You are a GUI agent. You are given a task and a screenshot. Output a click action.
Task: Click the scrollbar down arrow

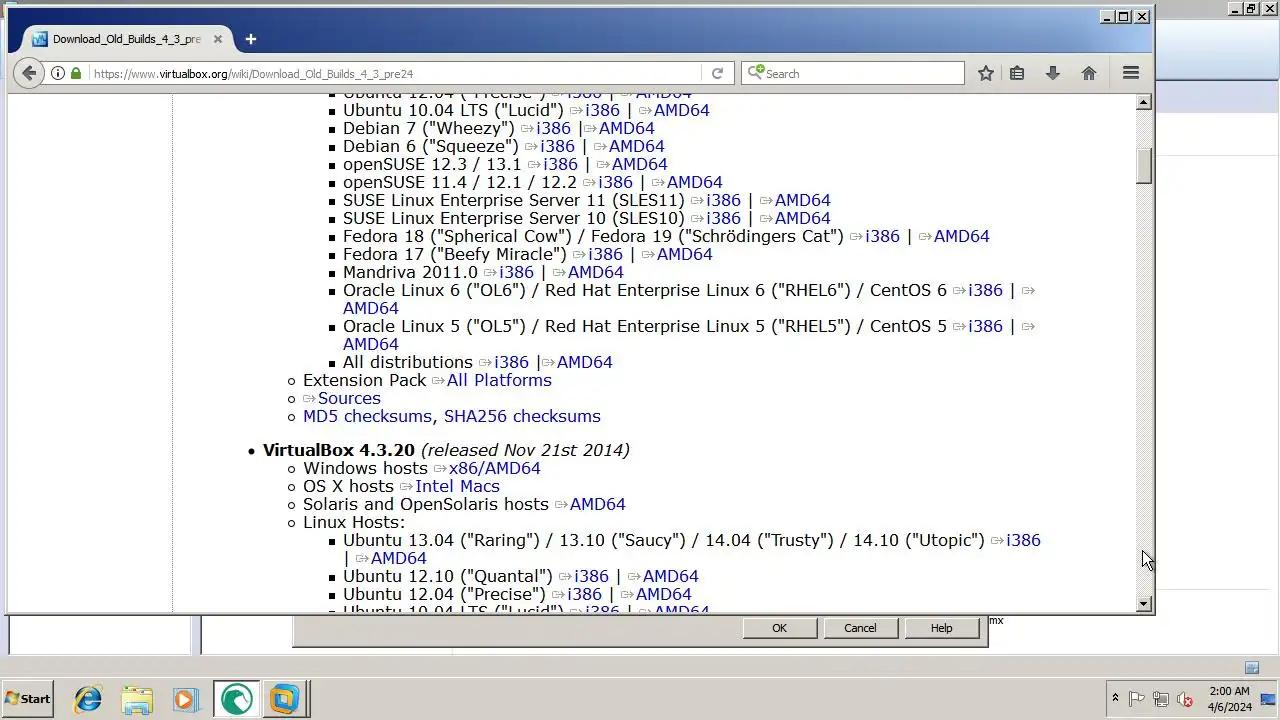pos(1144,604)
